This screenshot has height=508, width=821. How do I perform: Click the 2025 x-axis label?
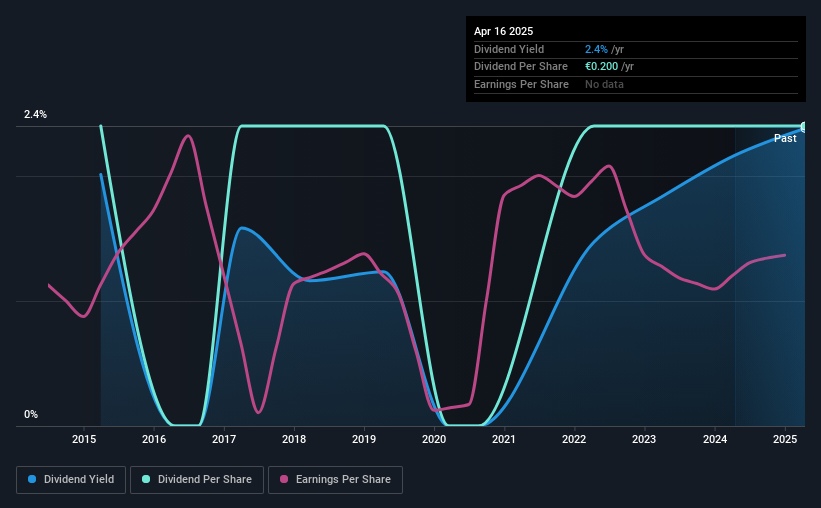pyautogui.click(x=785, y=439)
